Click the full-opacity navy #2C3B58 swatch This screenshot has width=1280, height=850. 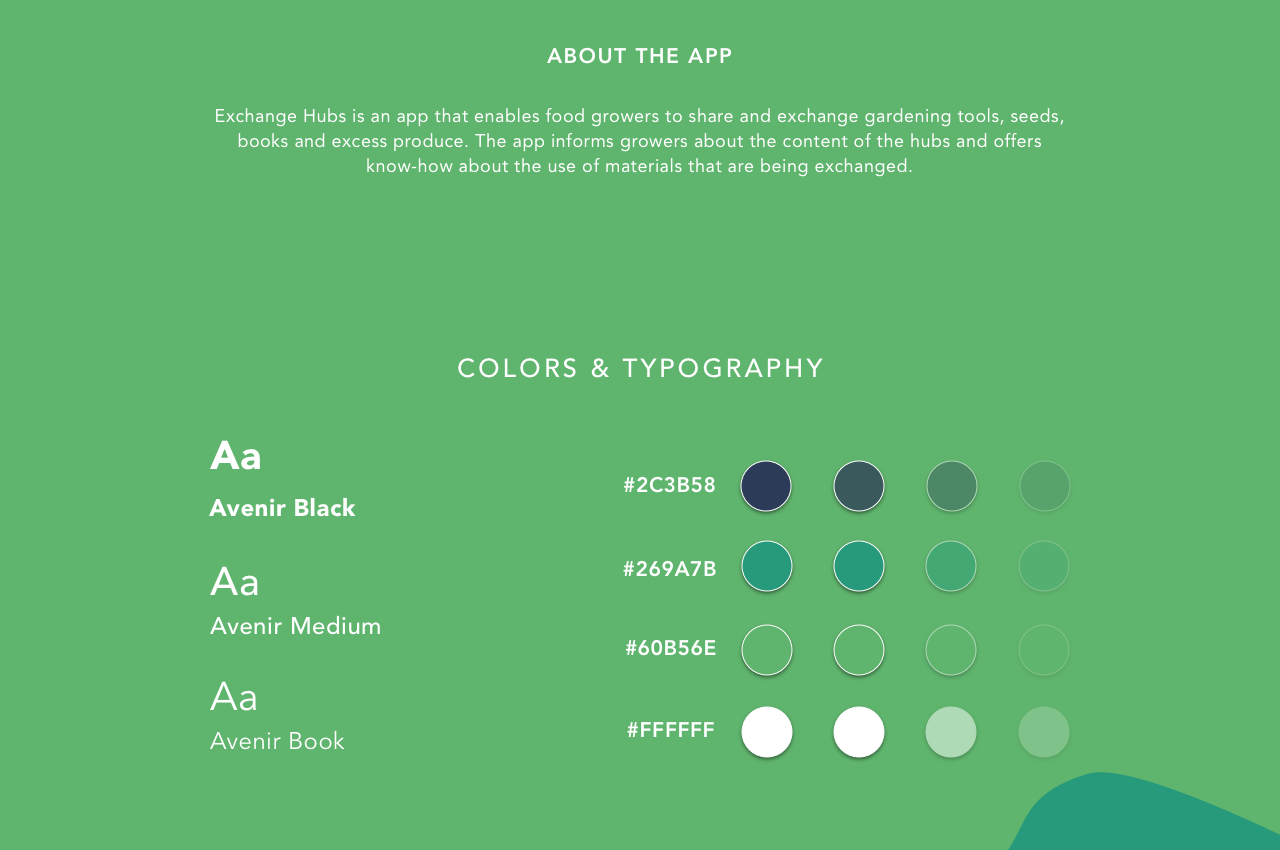point(766,486)
